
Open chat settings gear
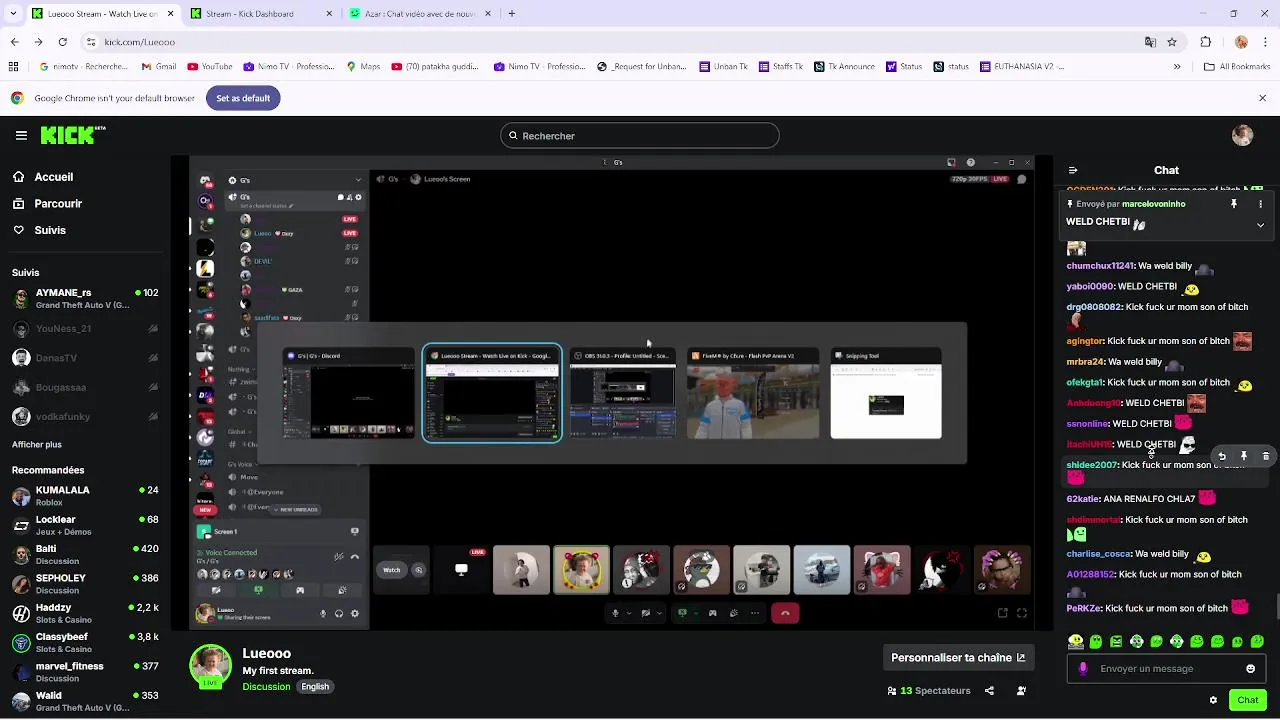tap(1213, 700)
